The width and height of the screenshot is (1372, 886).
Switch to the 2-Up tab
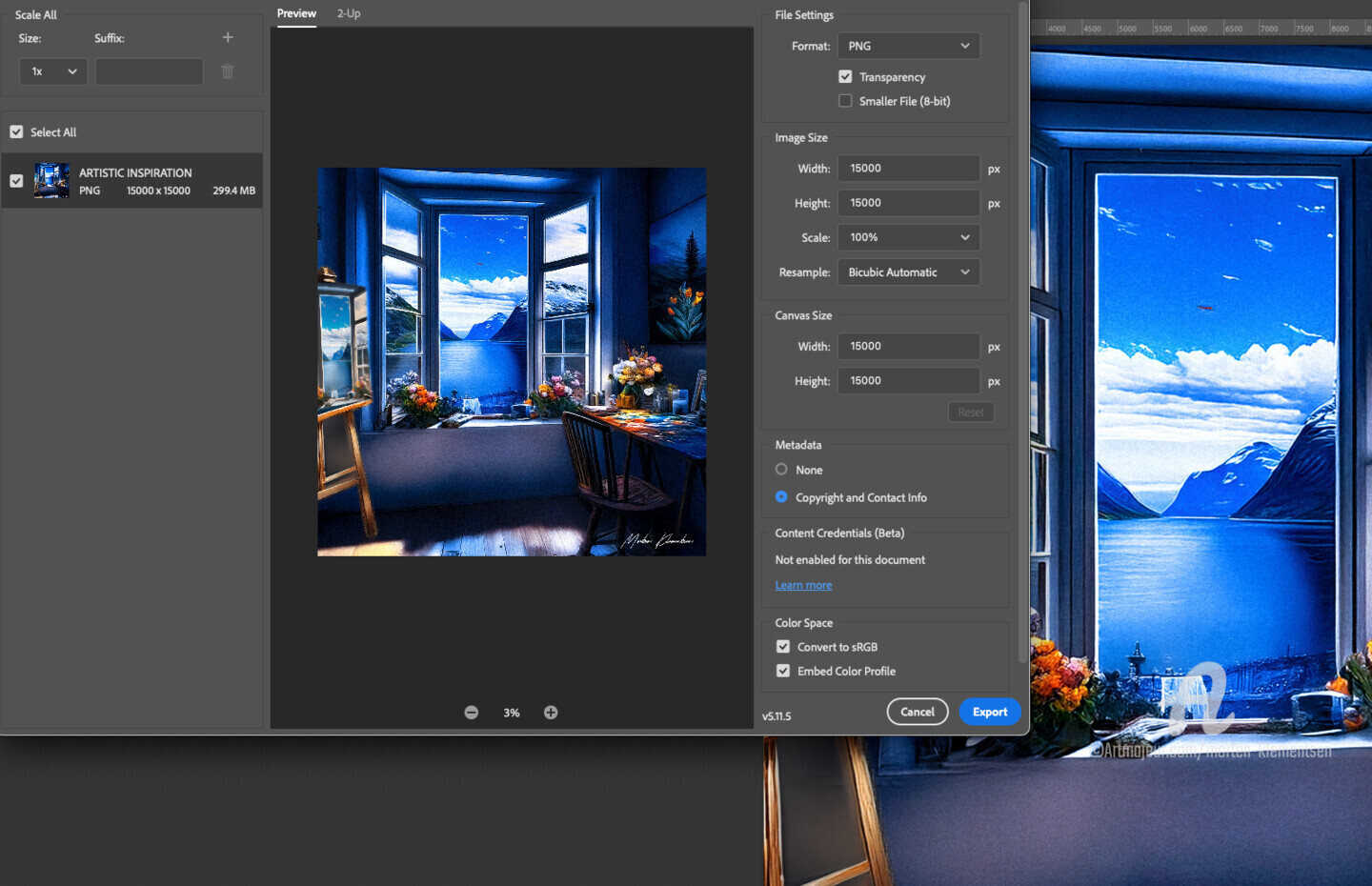click(349, 13)
